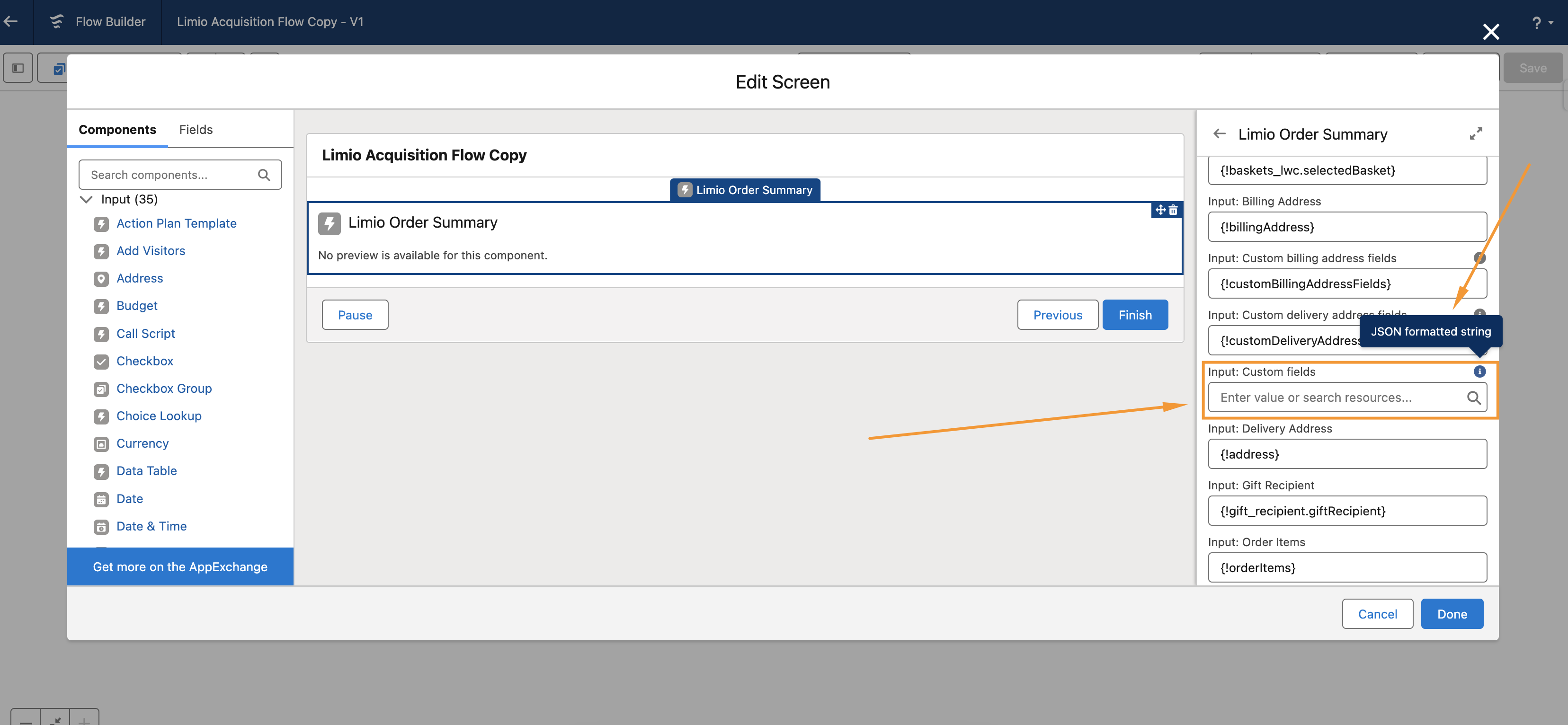The width and height of the screenshot is (1568, 725).
Task: Click the Save button
Action: click(1532, 68)
